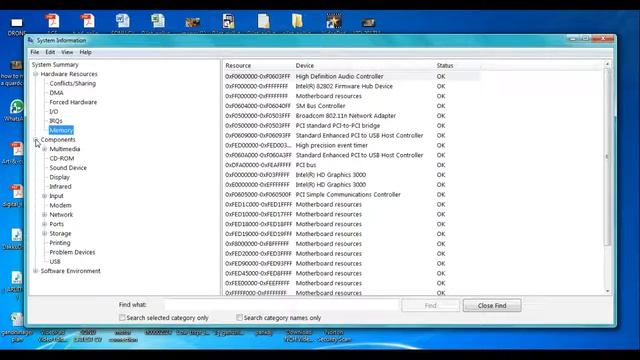The width and height of the screenshot is (640, 360).
Task: Expand the Multimedia node
Action: [44, 149]
